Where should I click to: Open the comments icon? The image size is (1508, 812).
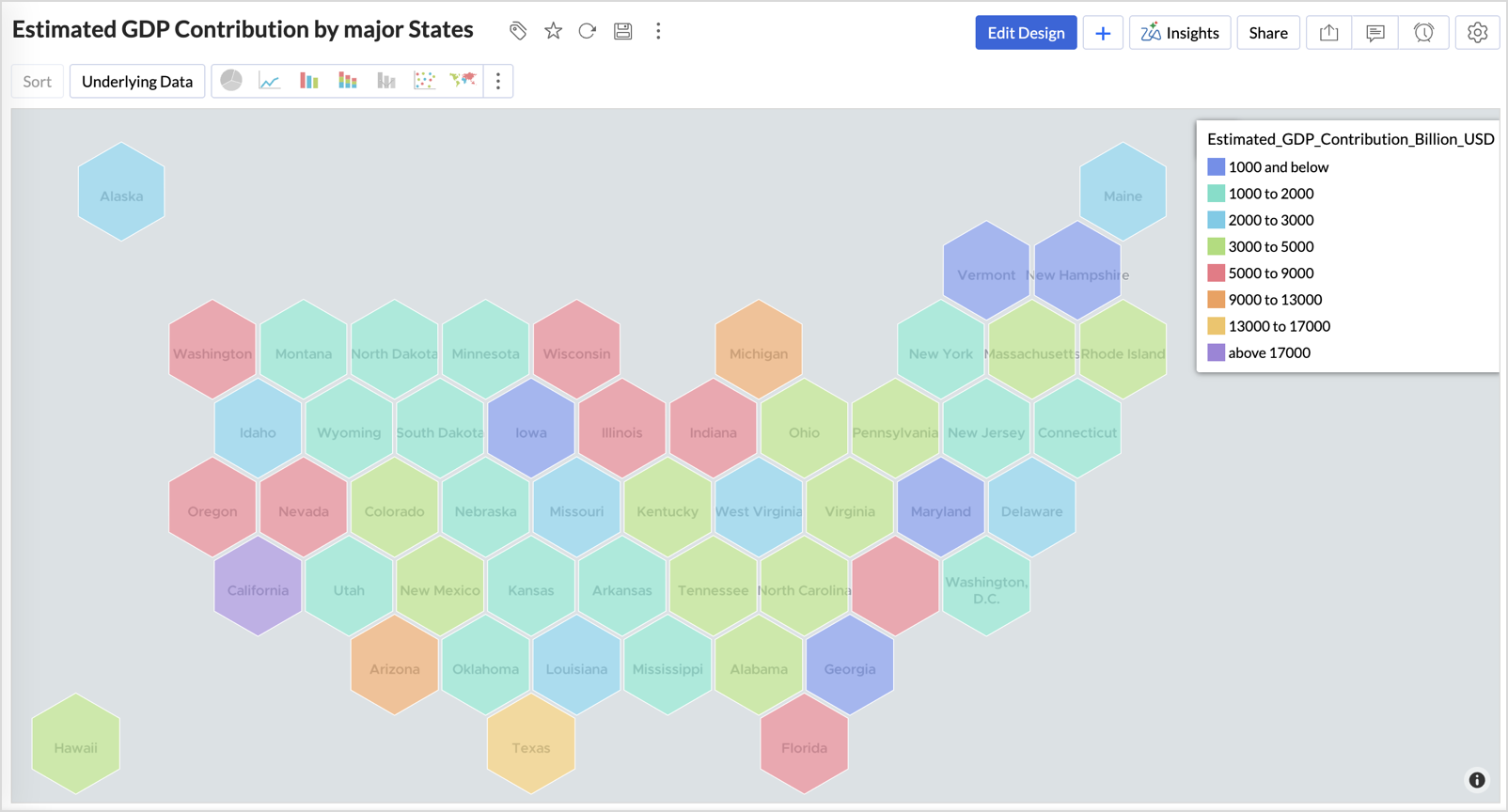coord(1375,33)
